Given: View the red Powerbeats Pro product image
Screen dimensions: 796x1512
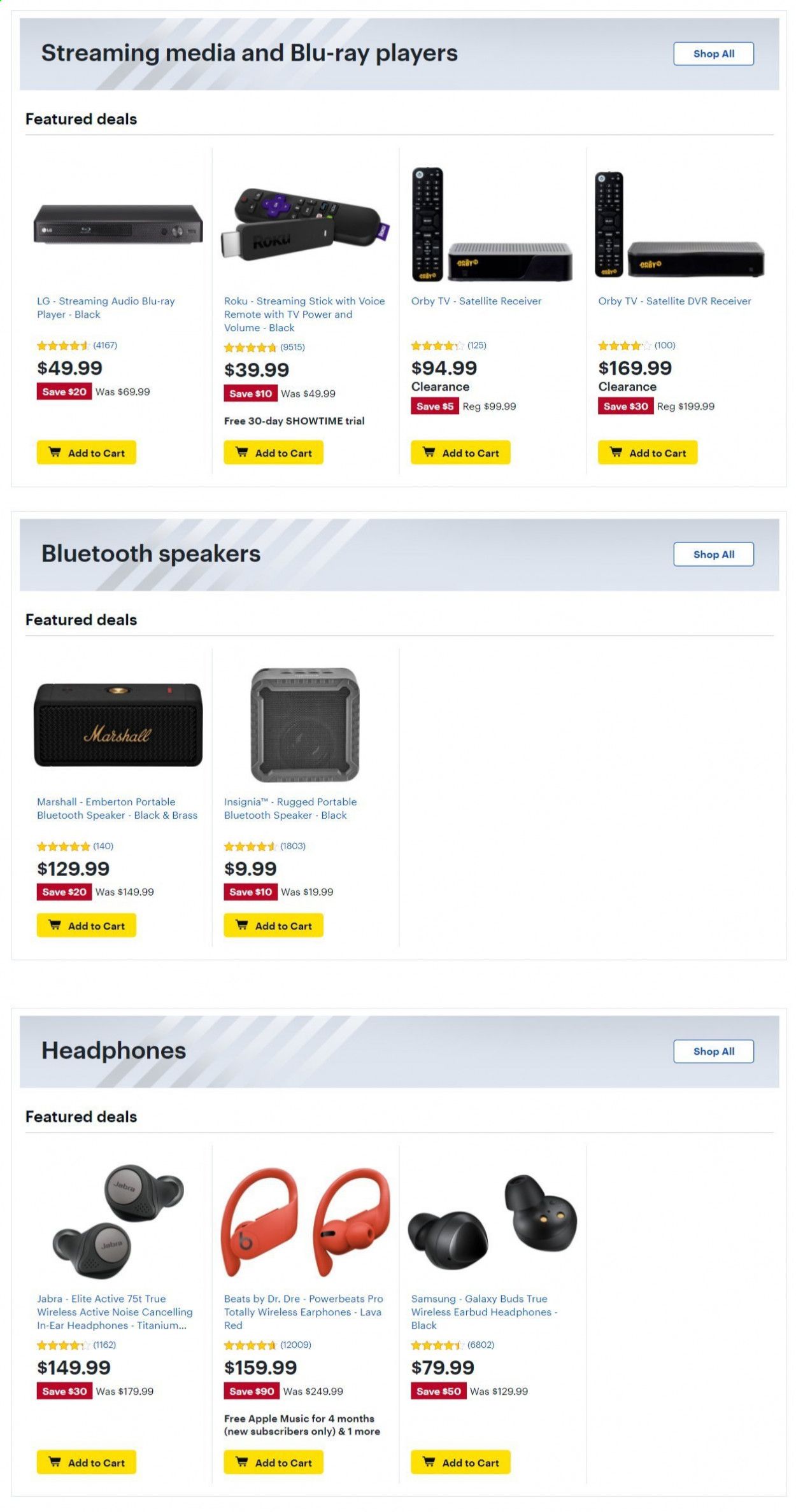Looking at the screenshot, I should pyautogui.click(x=305, y=1221).
